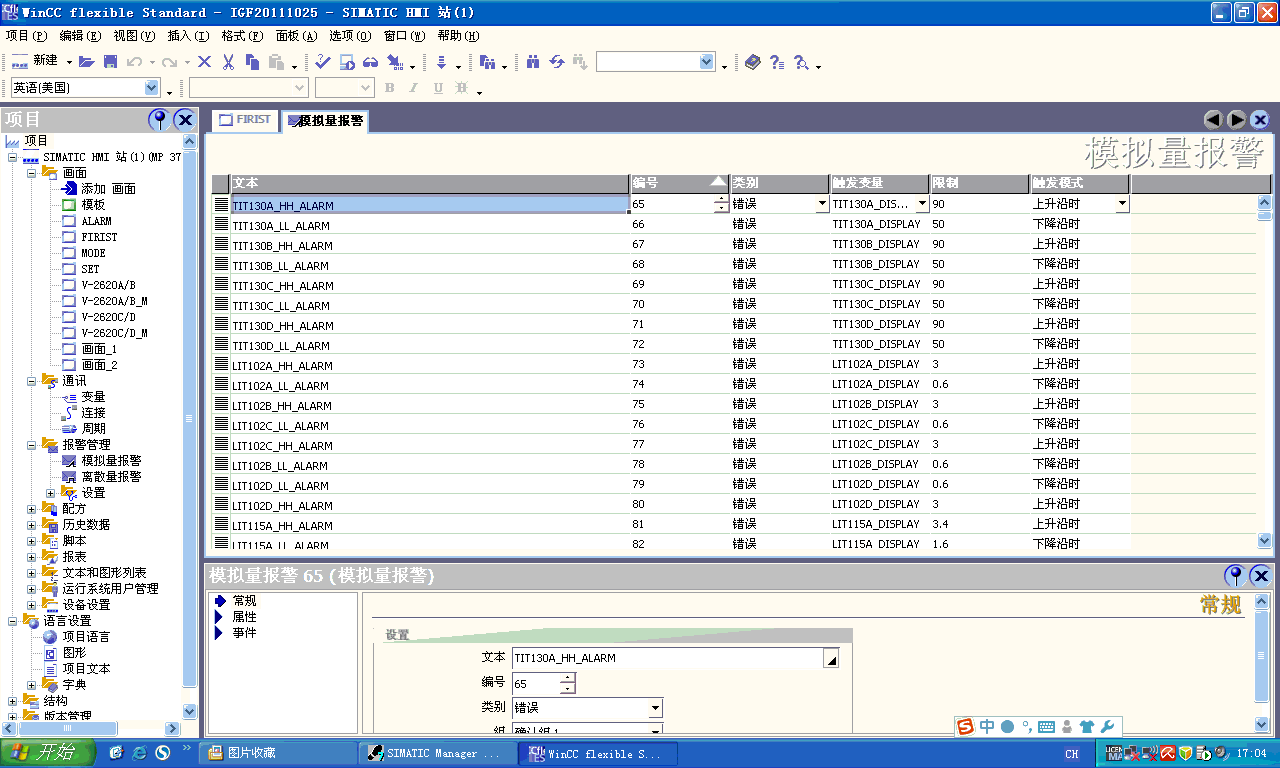Run the consistency check (checkmark) icon
The height and width of the screenshot is (768, 1280).
[322, 62]
